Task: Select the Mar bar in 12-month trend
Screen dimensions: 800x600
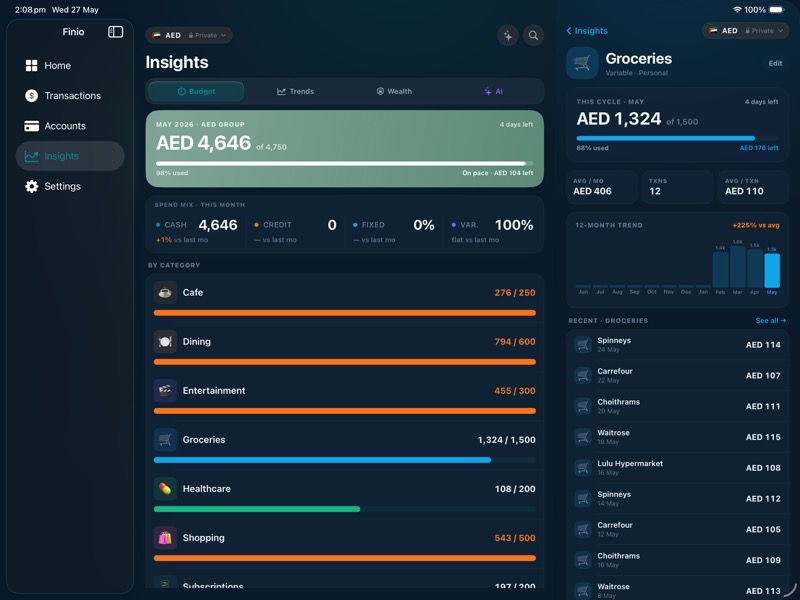Action: tap(737, 267)
